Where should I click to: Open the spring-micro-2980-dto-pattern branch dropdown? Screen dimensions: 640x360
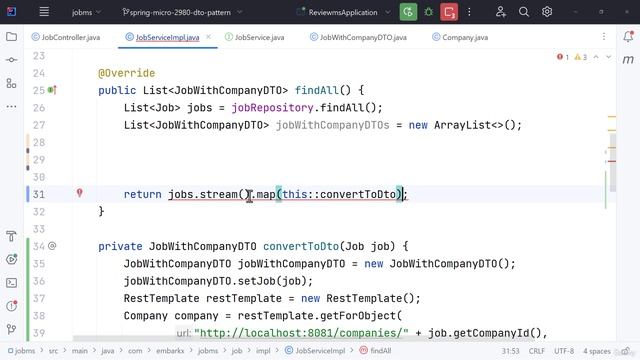[182, 12]
